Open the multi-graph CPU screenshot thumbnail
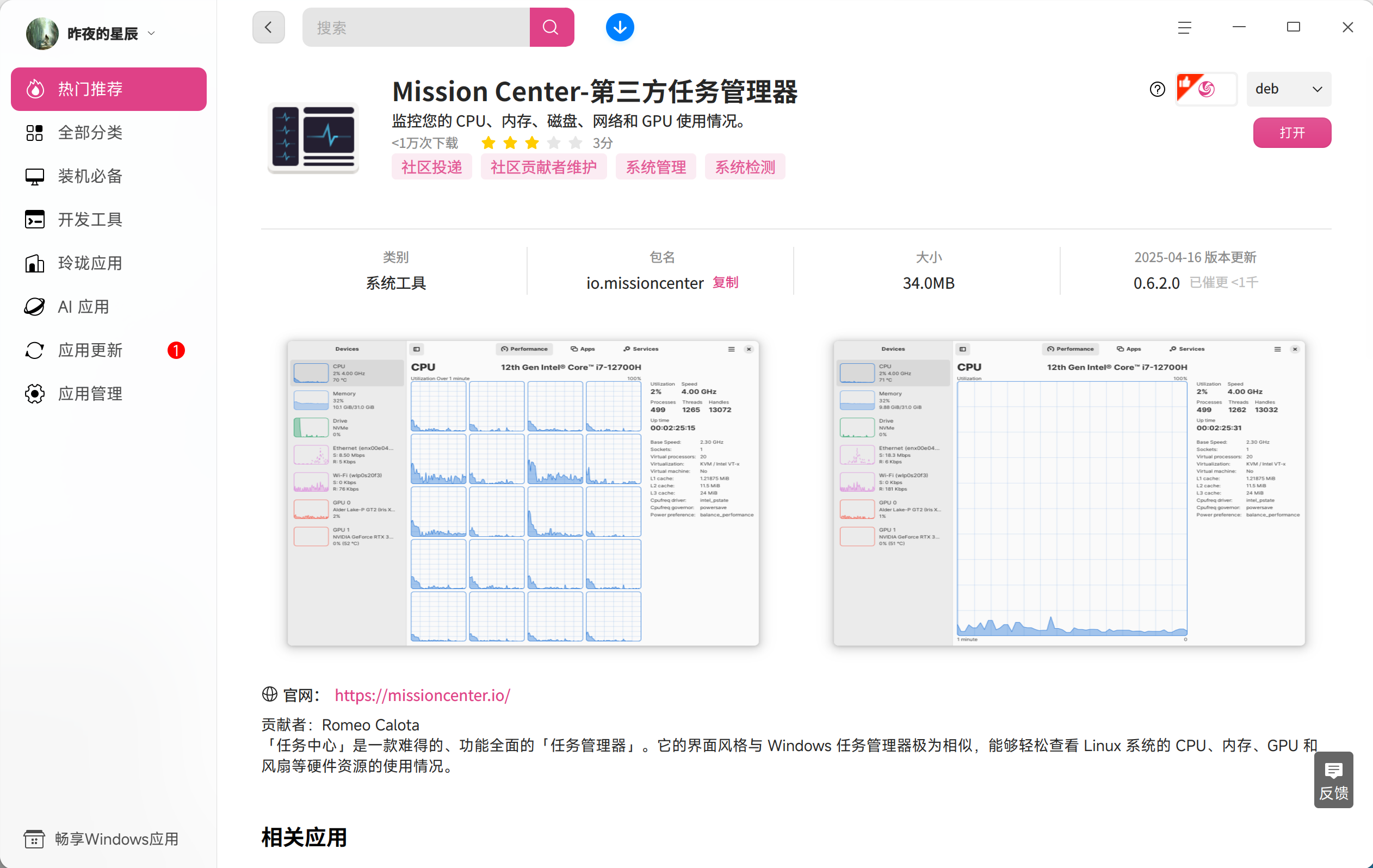Image resolution: width=1373 pixels, height=868 pixels. (523, 493)
